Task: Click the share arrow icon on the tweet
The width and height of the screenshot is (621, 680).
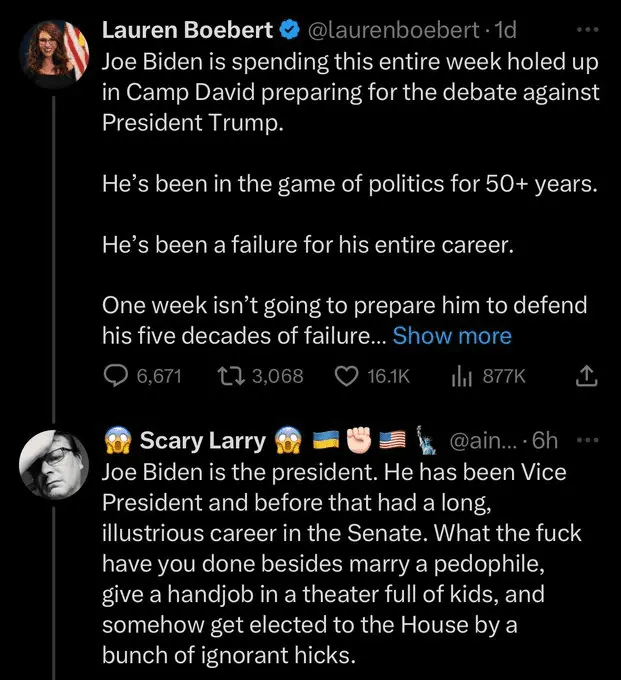Action: pyautogui.click(x=587, y=376)
